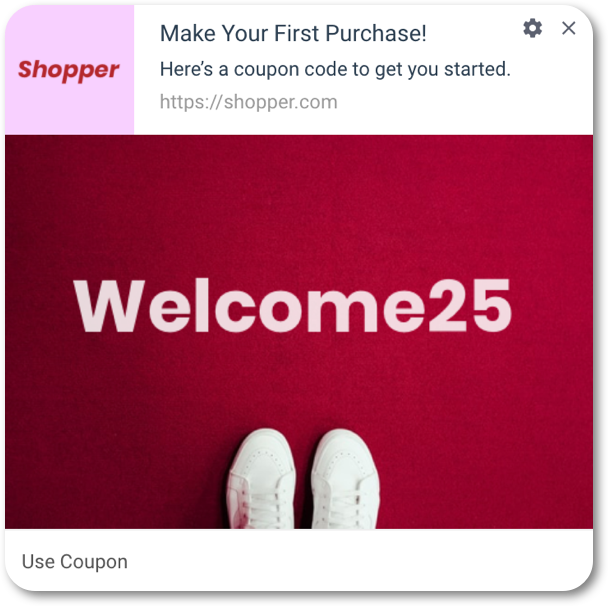Open the https://shopper.com link
The width and height of the screenshot is (608, 606).
point(249,102)
